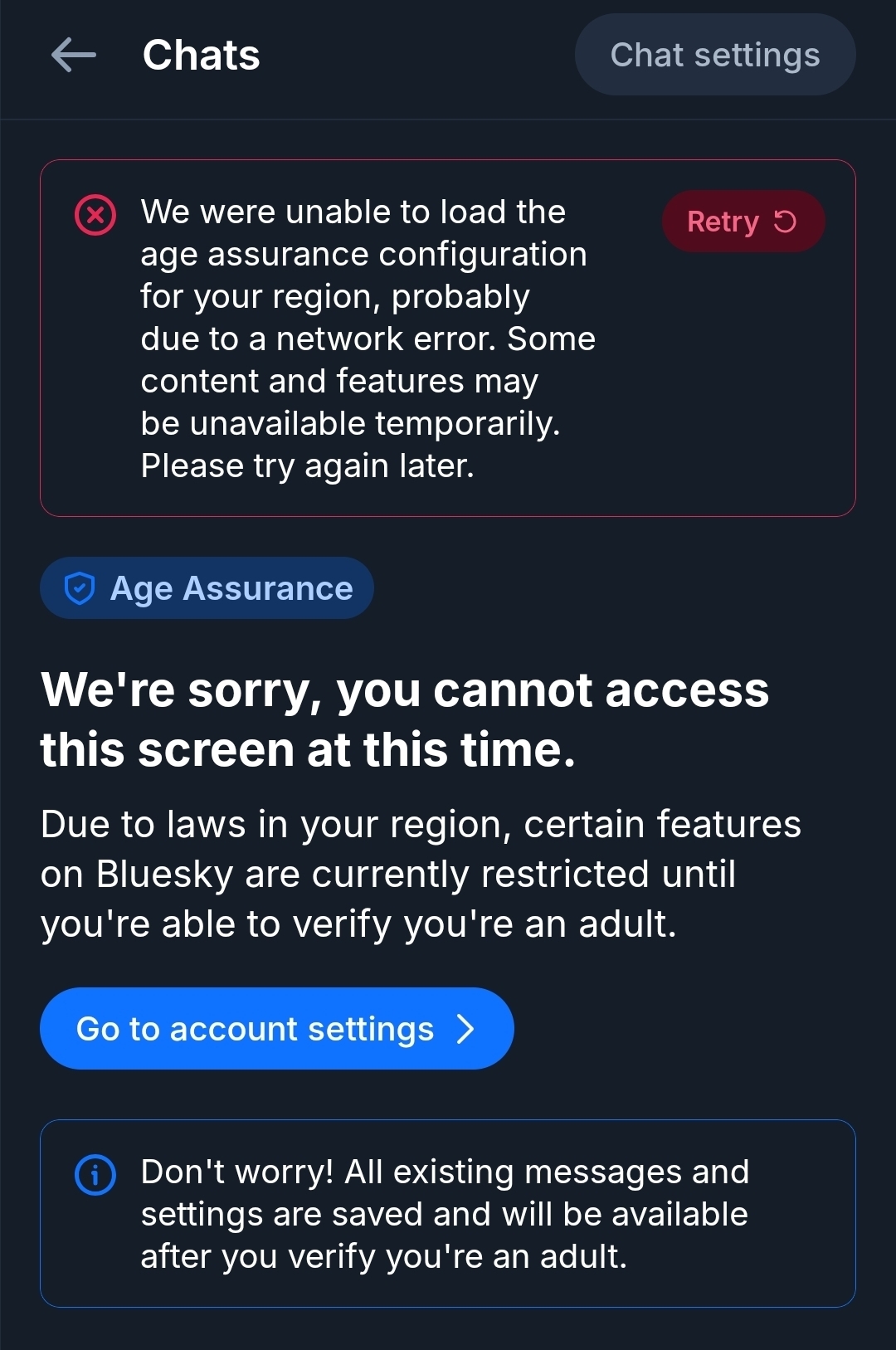
Task: Click the red error X icon
Action: click(x=95, y=216)
